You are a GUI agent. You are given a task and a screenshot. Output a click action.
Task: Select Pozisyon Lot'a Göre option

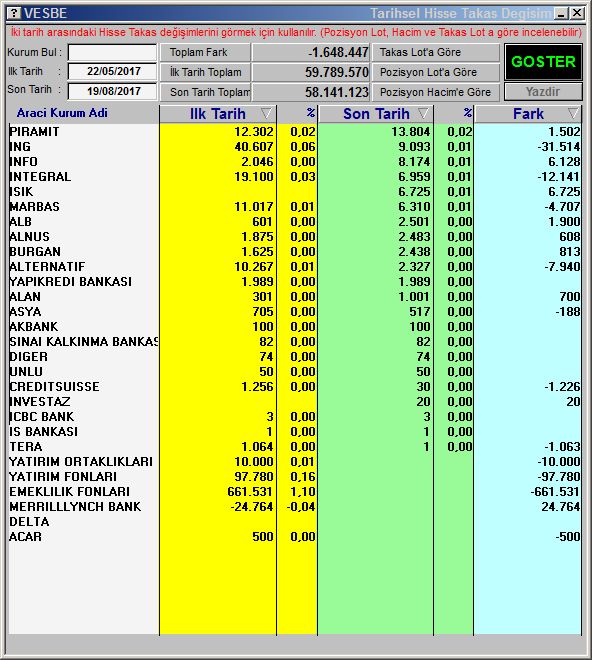(x=436, y=72)
